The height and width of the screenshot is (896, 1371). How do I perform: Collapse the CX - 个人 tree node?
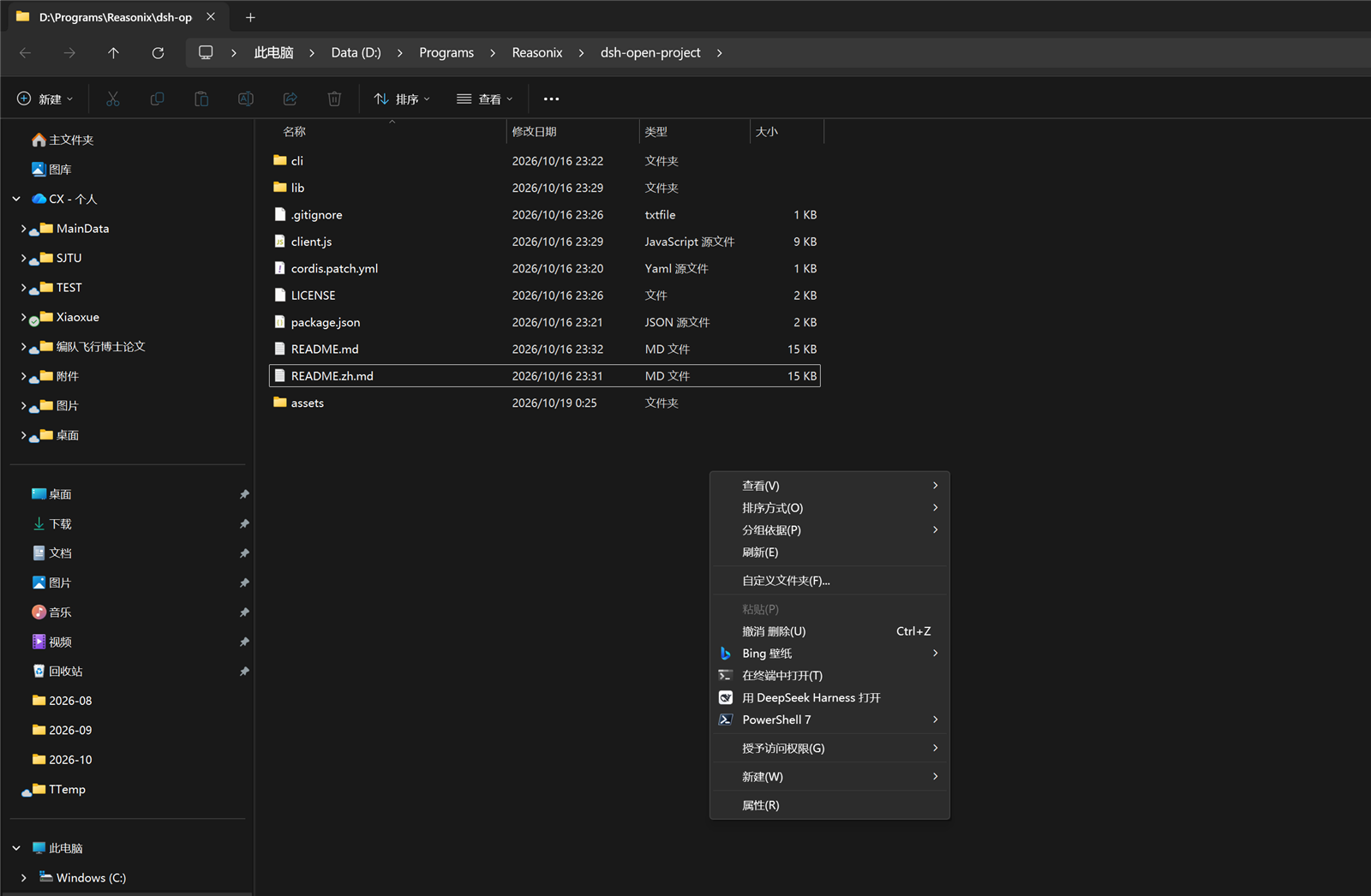tap(16, 199)
